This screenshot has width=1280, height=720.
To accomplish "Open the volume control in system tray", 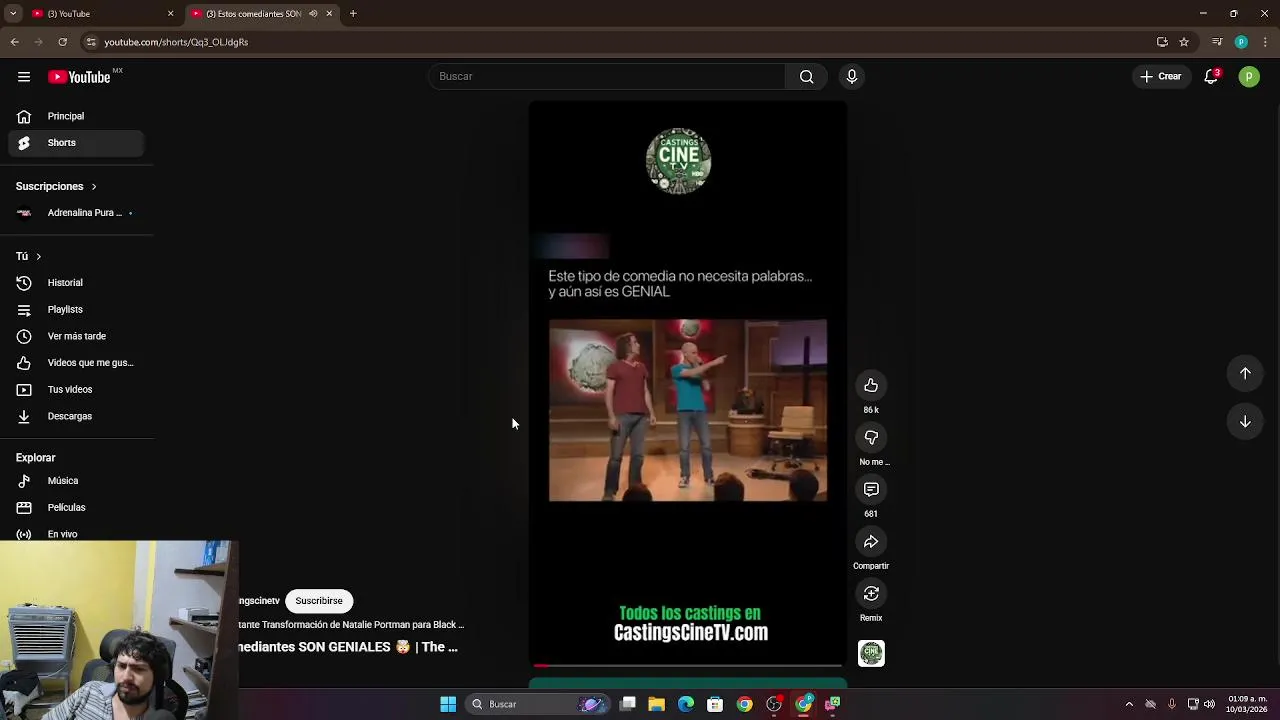I will point(1210,704).
